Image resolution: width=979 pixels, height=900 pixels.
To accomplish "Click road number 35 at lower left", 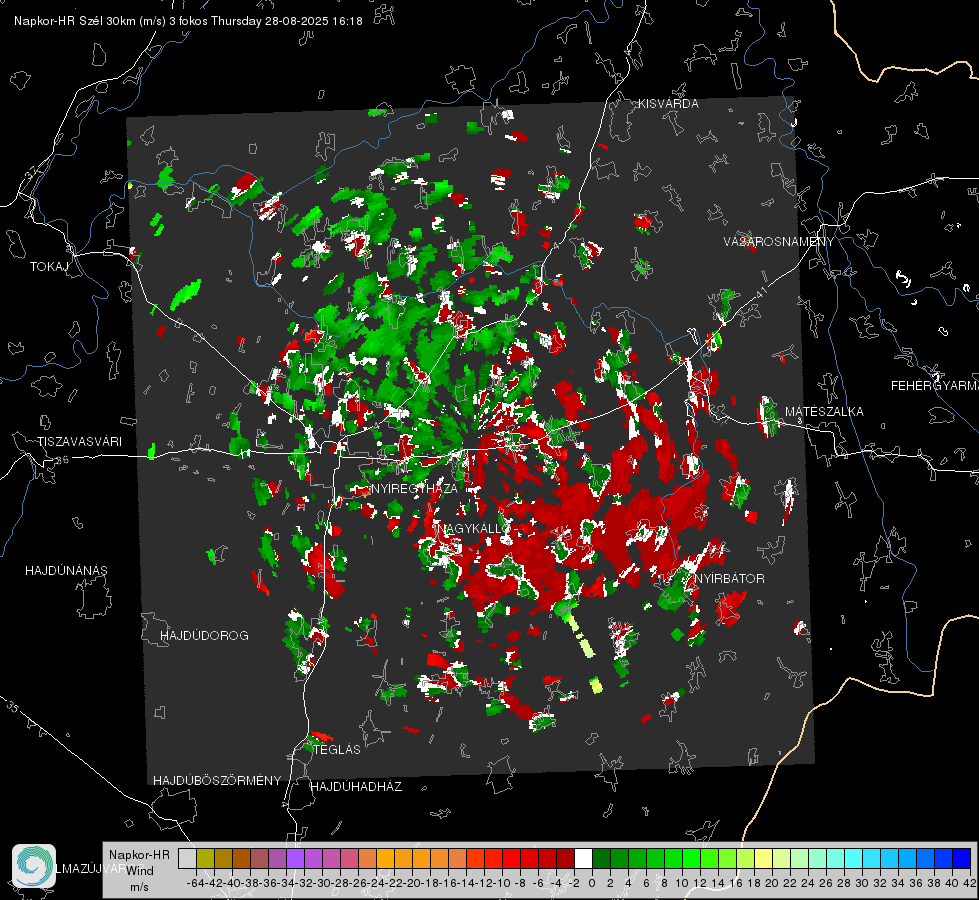I will (13, 708).
